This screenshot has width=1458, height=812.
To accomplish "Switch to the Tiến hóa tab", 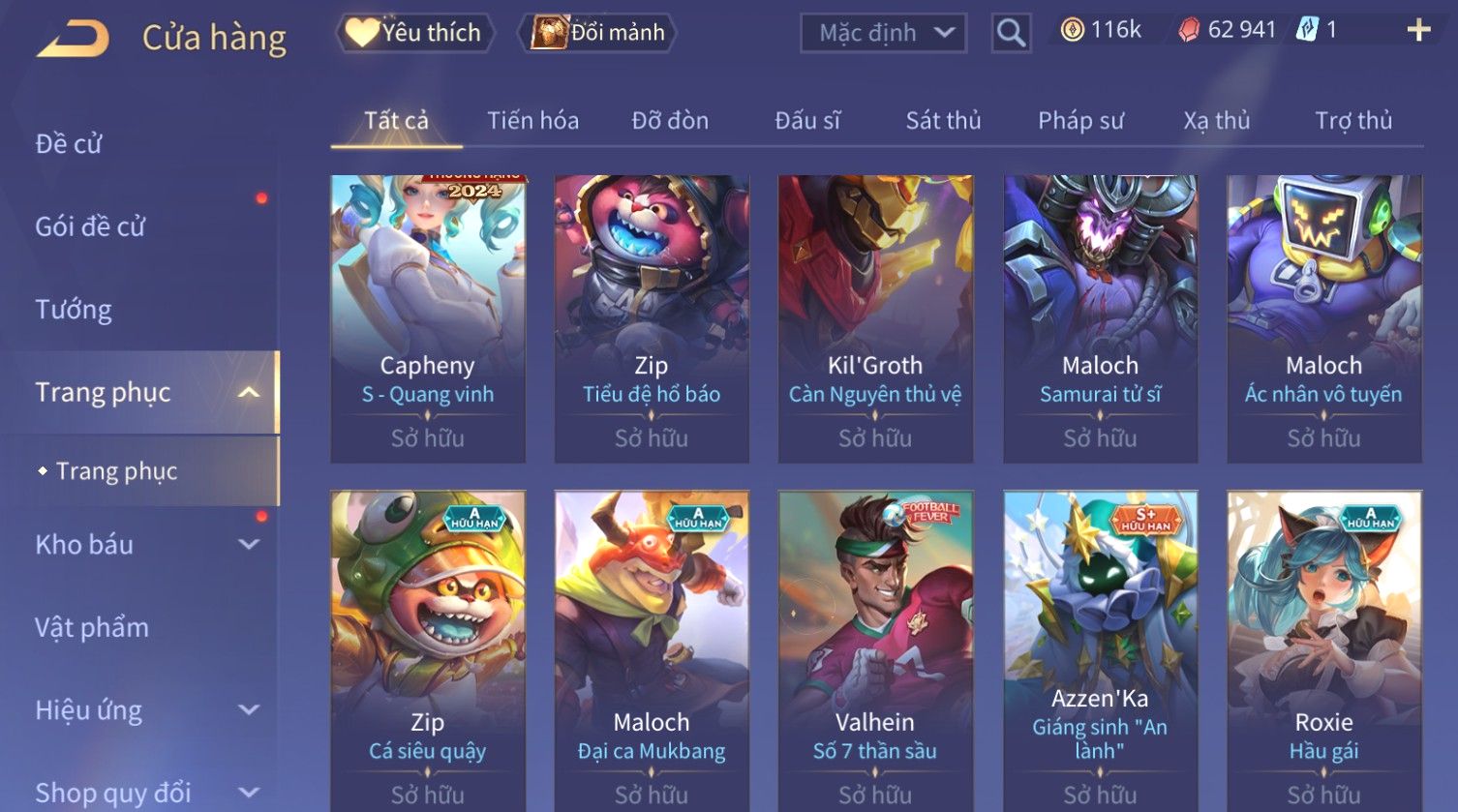I will tap(532, 121).
